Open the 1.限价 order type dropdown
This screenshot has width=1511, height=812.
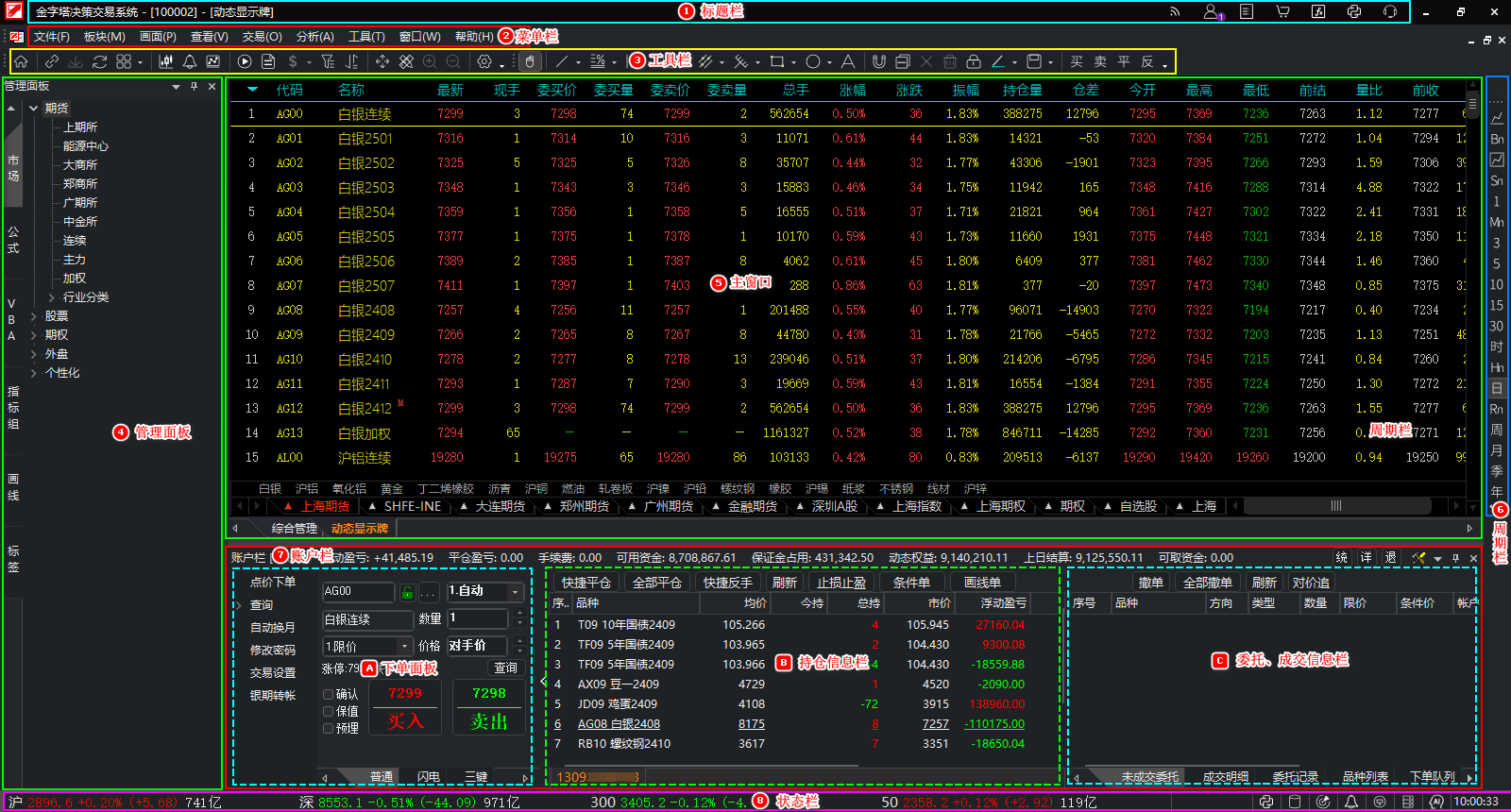tap(367, 647)
